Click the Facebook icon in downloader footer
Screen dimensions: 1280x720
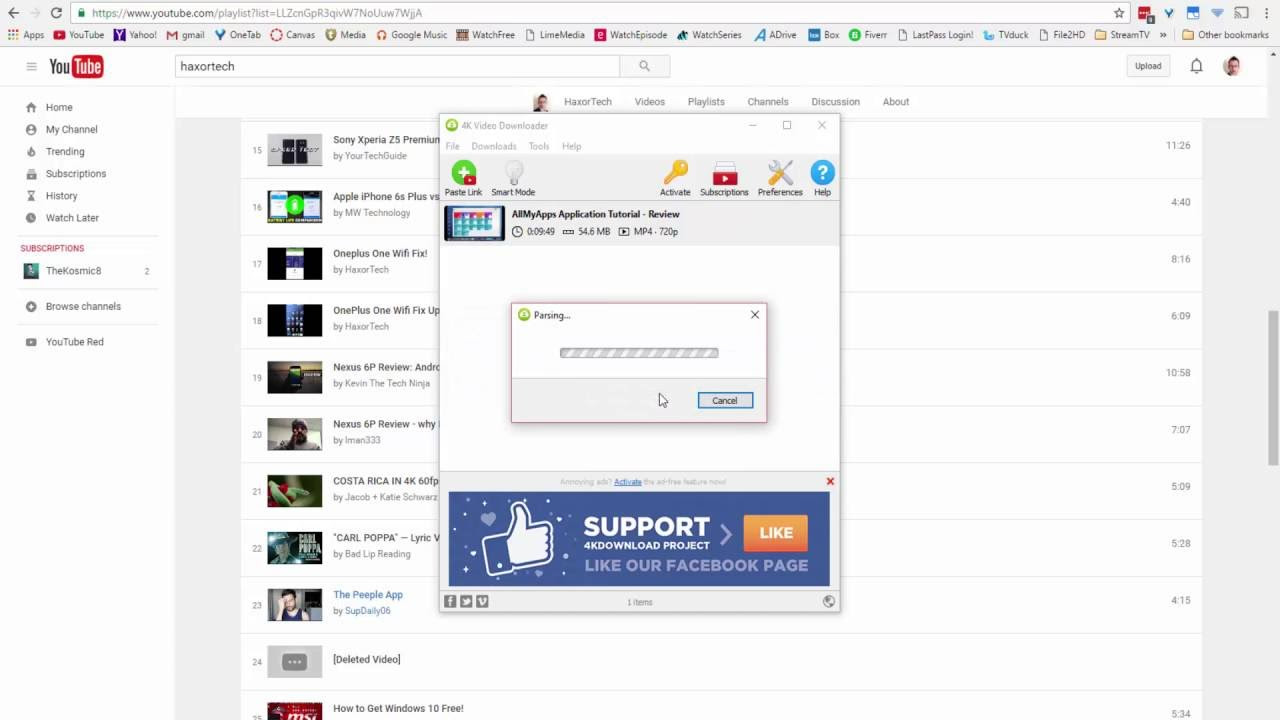450,601
